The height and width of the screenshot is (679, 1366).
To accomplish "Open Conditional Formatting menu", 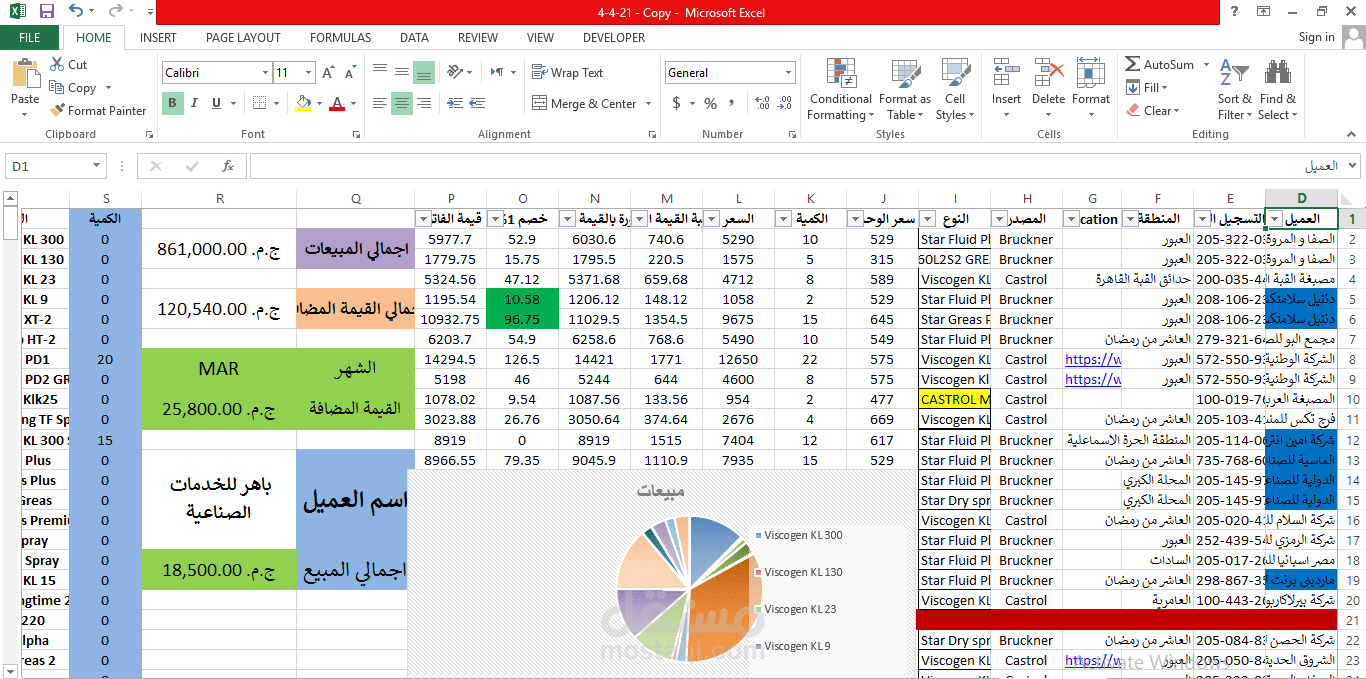I will click(841, 89).
